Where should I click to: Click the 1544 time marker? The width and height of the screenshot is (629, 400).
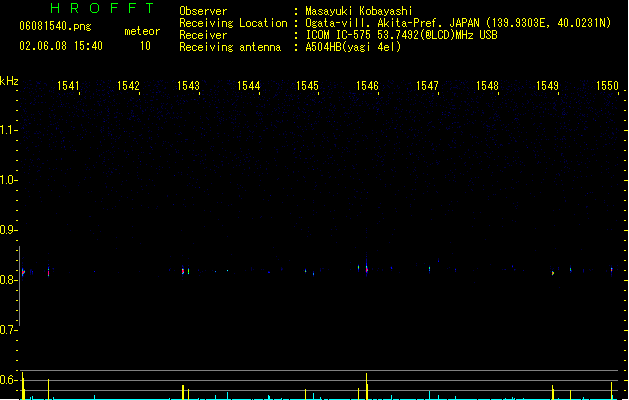pos(248,86)
